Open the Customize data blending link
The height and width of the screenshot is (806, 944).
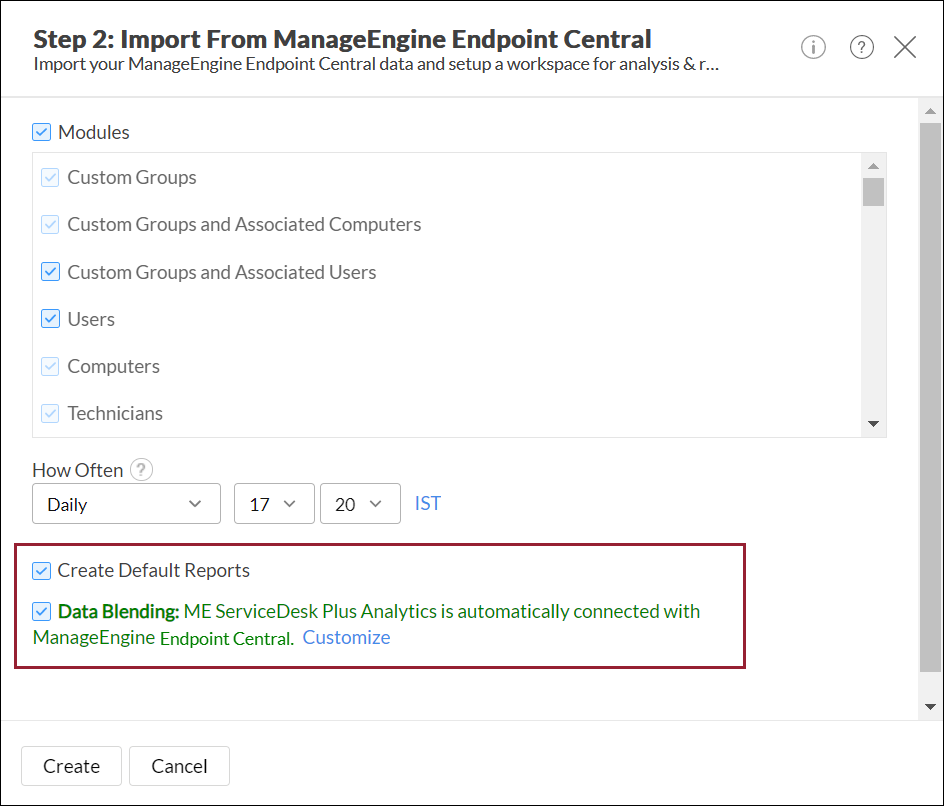[x=346, y=637]
